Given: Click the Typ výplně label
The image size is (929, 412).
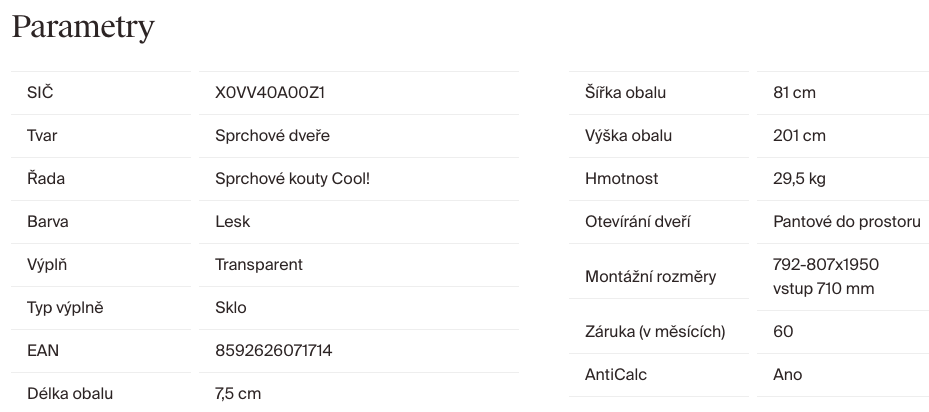Looking at the screenshot, I should pos(65,308).
